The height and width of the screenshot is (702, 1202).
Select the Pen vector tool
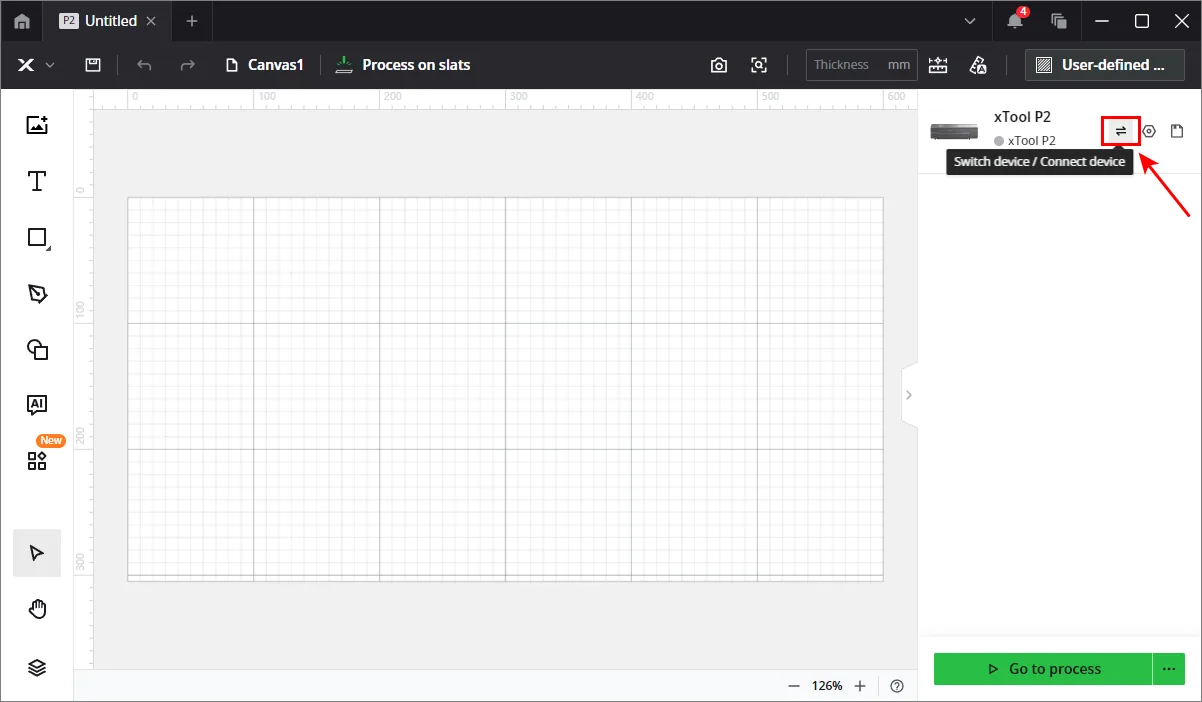37,294
